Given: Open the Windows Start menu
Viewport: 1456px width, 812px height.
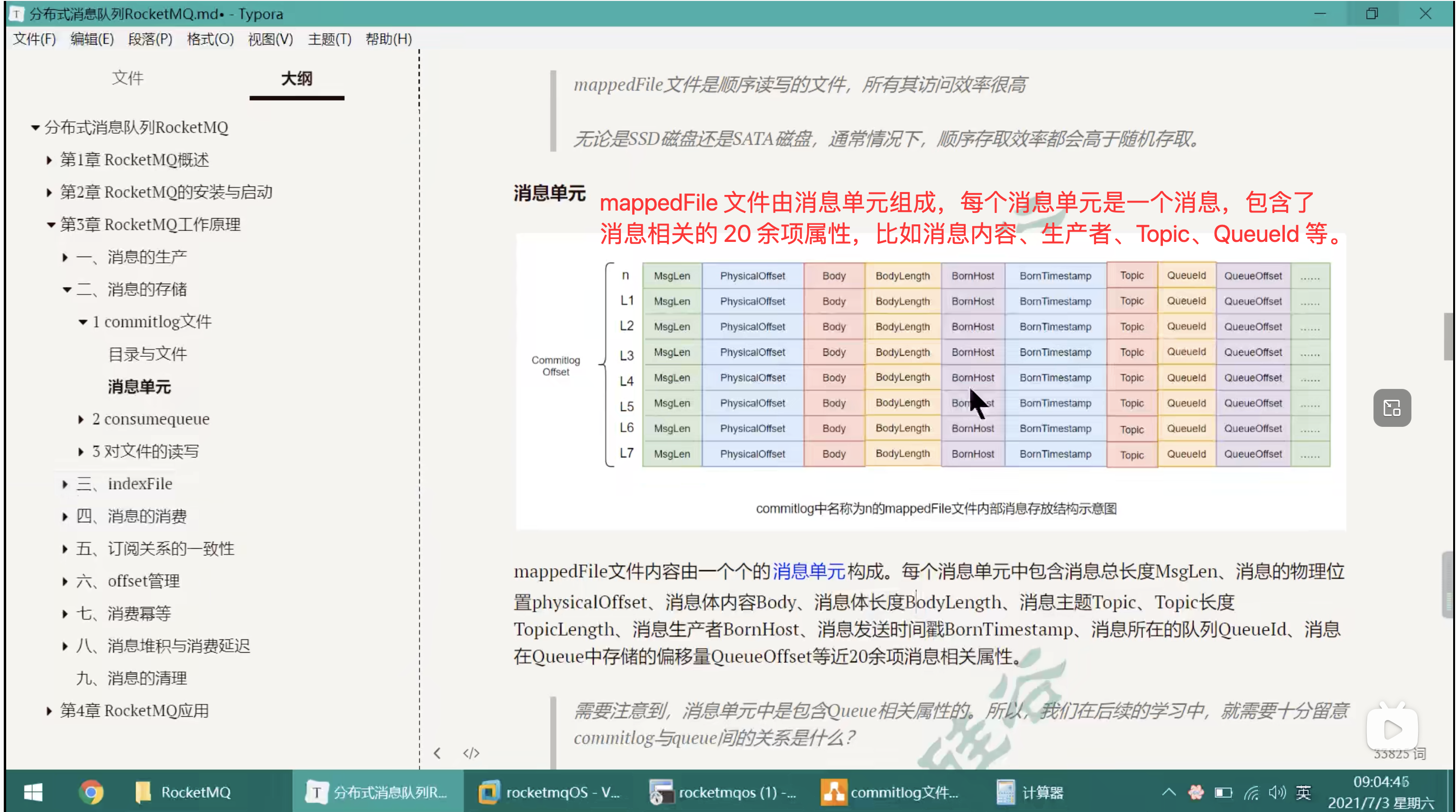Looking at the screenshot, I should pos(33,792).
